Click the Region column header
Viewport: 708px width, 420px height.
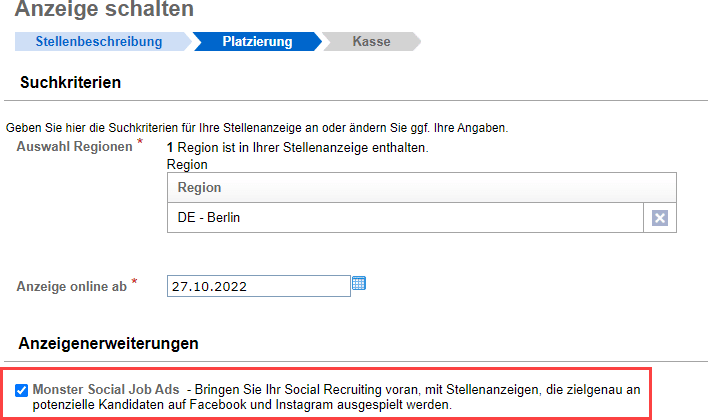pyautogui.click(x=422, y=187)
